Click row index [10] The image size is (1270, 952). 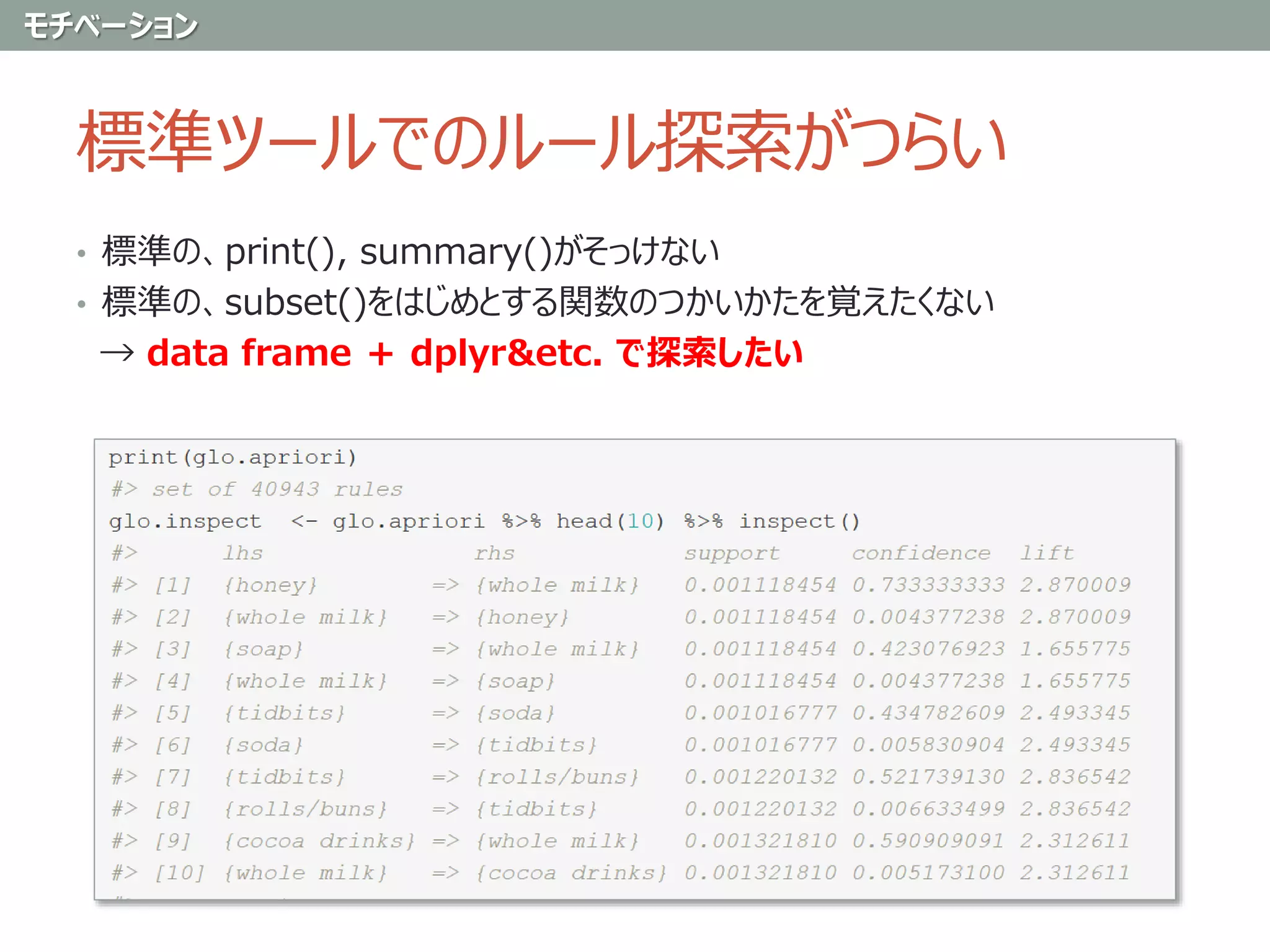pyautogui.click(x=179, y=873)
